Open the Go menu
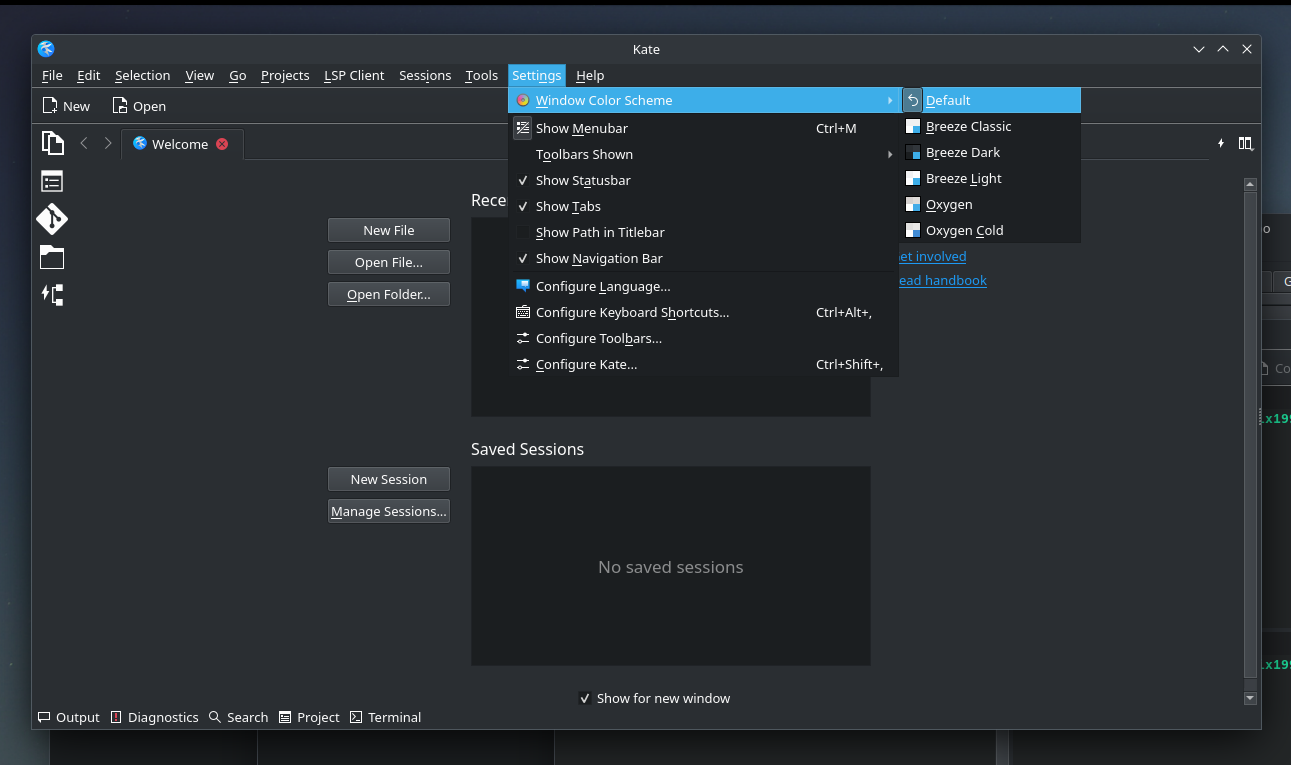 tap(238, 75)
